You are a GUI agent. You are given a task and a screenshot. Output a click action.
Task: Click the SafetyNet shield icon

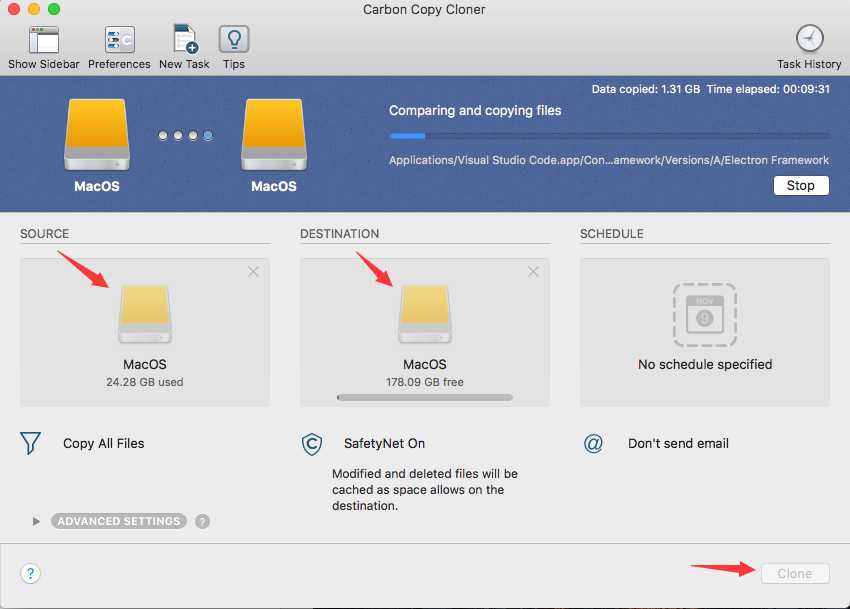[312, 444]
